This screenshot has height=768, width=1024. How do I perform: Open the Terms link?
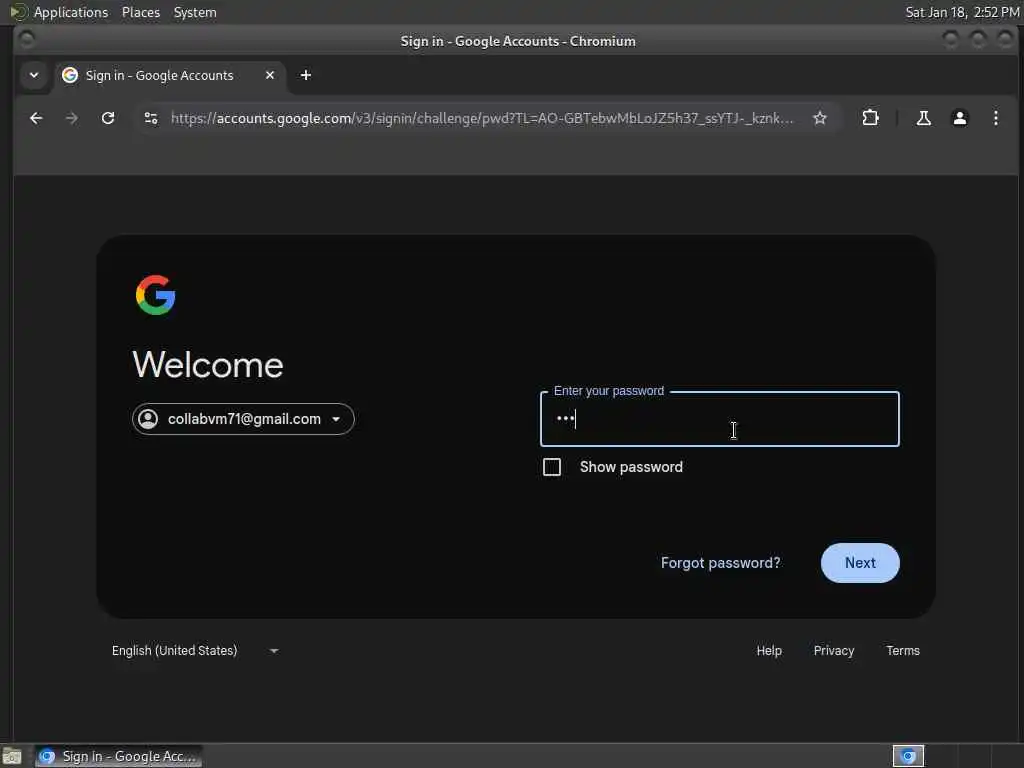pyautogui.click(x=903, y=650)
